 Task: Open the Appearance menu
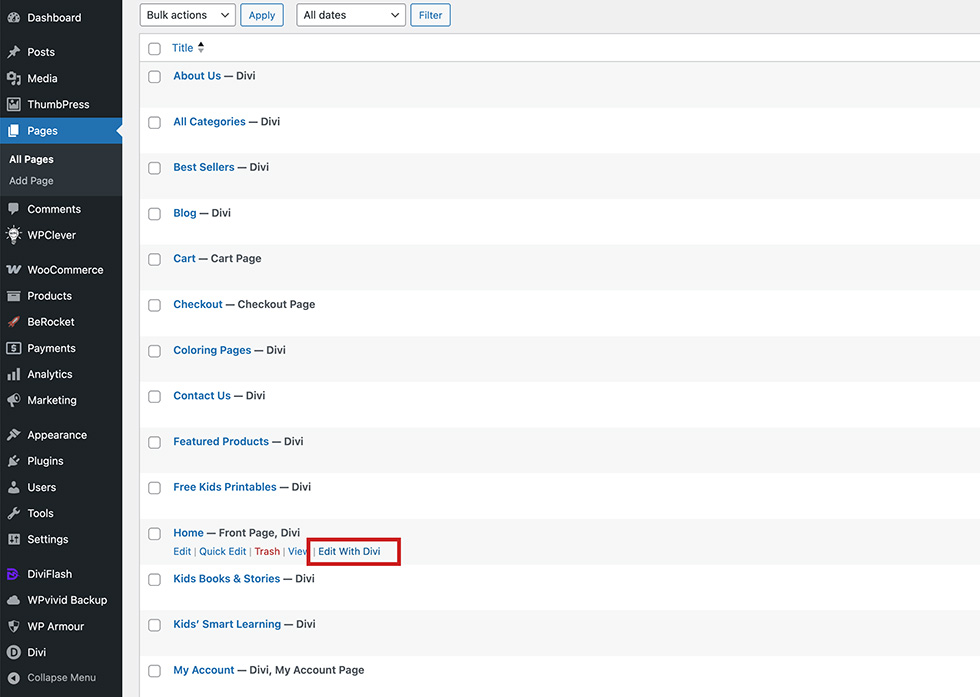pyautogui.click(x=57, y=435)
